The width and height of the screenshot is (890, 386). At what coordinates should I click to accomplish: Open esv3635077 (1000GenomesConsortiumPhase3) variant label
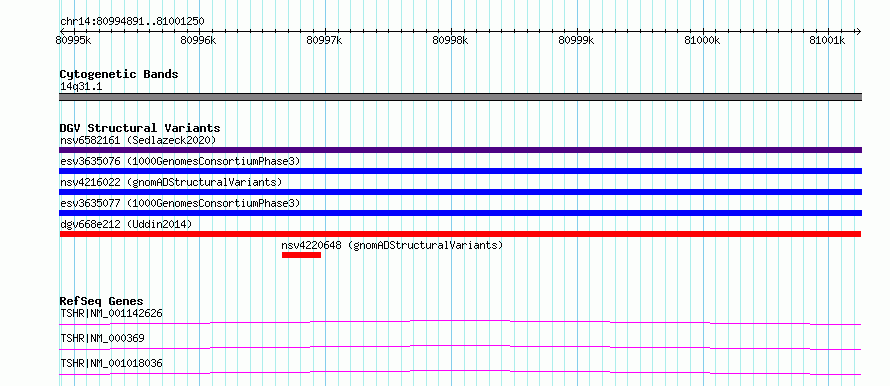click(x=180, y=203)
